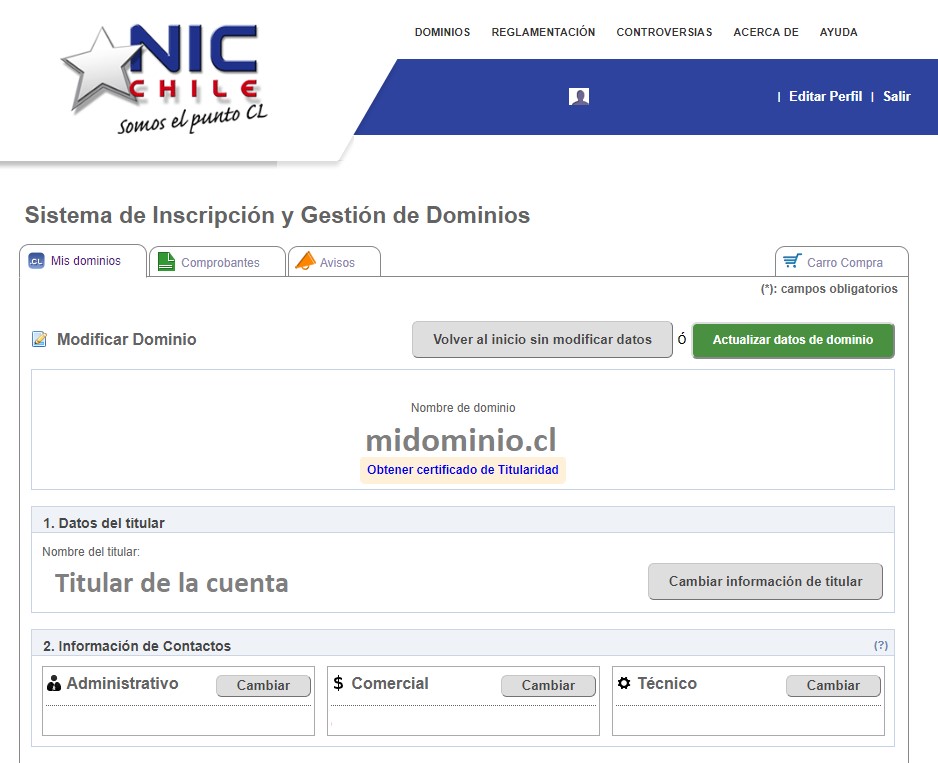
Task: Click the 1. Datos del titular header
Action: pos(103,523)
